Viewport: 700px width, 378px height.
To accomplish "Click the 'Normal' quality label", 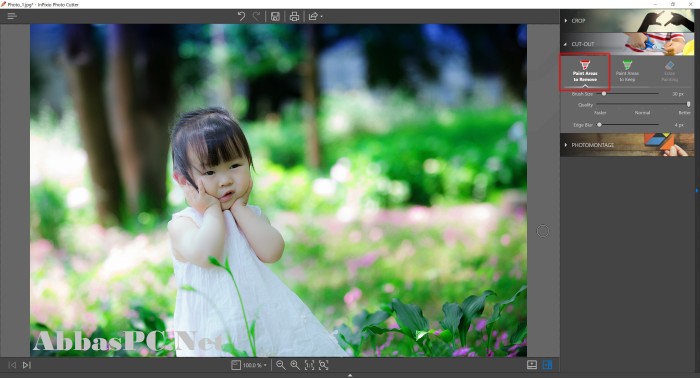I will (642, 113).
